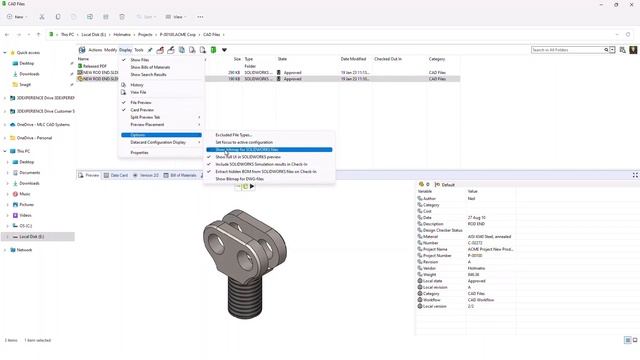This screenshot has height=360, width=640.
Task: Expand the Network tree node
Action: 5,250
